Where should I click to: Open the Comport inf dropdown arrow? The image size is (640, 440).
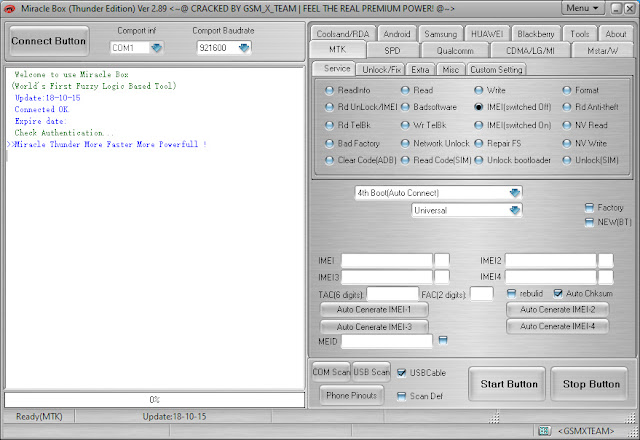157,48
